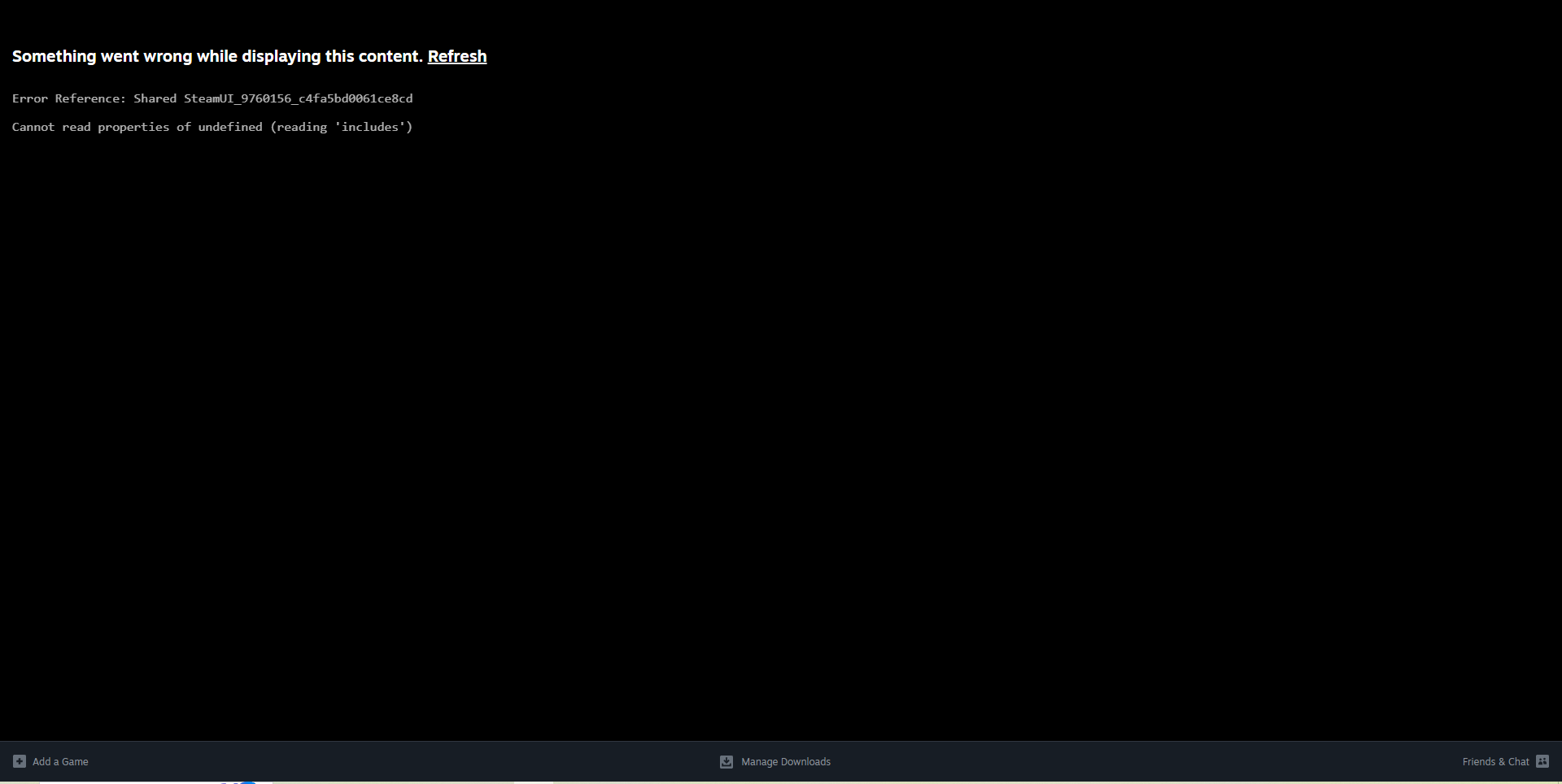Select the 'Cannot read properties of undefined' text
Screen dimensions: 1562x784
coord(212,127)
